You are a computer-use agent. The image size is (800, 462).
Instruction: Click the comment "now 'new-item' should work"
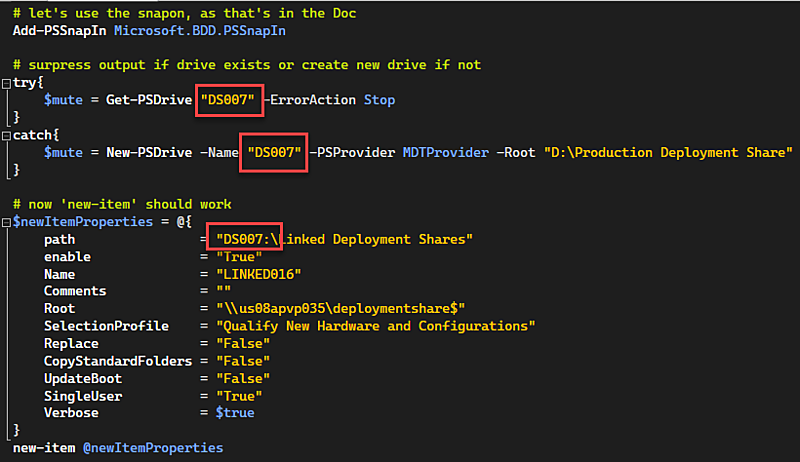pos(122,204)
